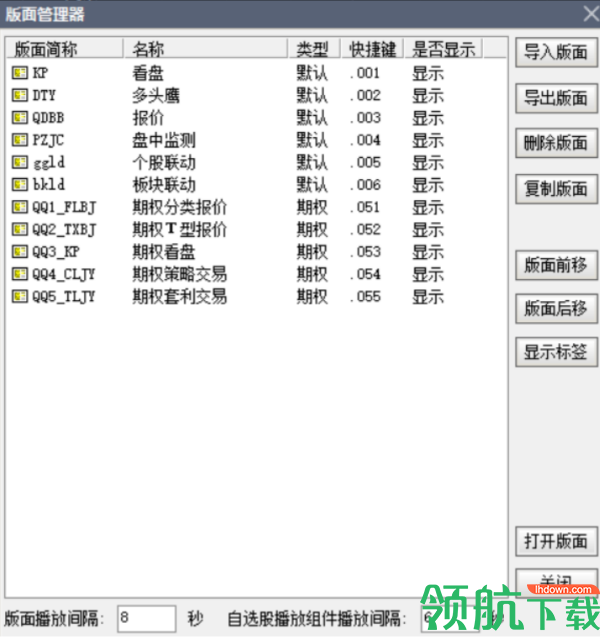This screenshot has height=637, width=600.
Task: Move layout back via 版面后移
Action: (556, 309)
